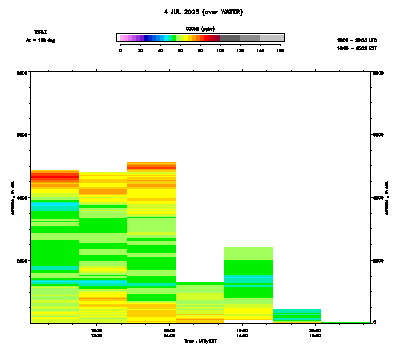Click the cyan band in fifth column
Image resolution: width=400 pixels, height=360 pixels.
click(x=248, y=279)
